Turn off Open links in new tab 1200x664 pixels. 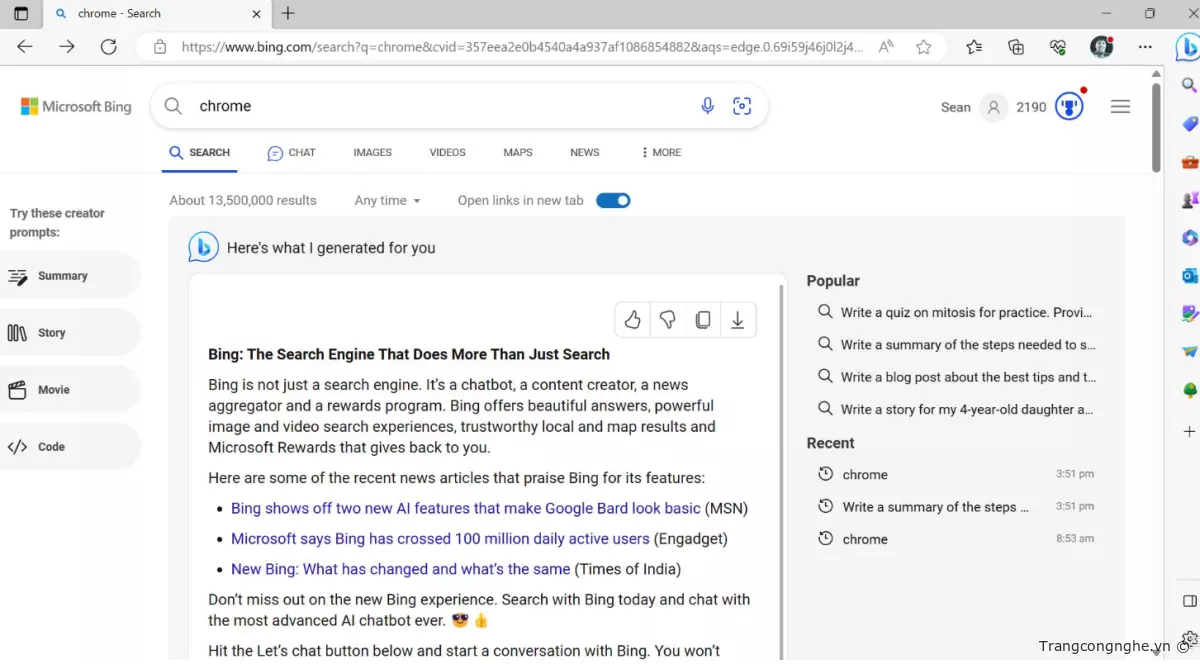tap(613, 200)
